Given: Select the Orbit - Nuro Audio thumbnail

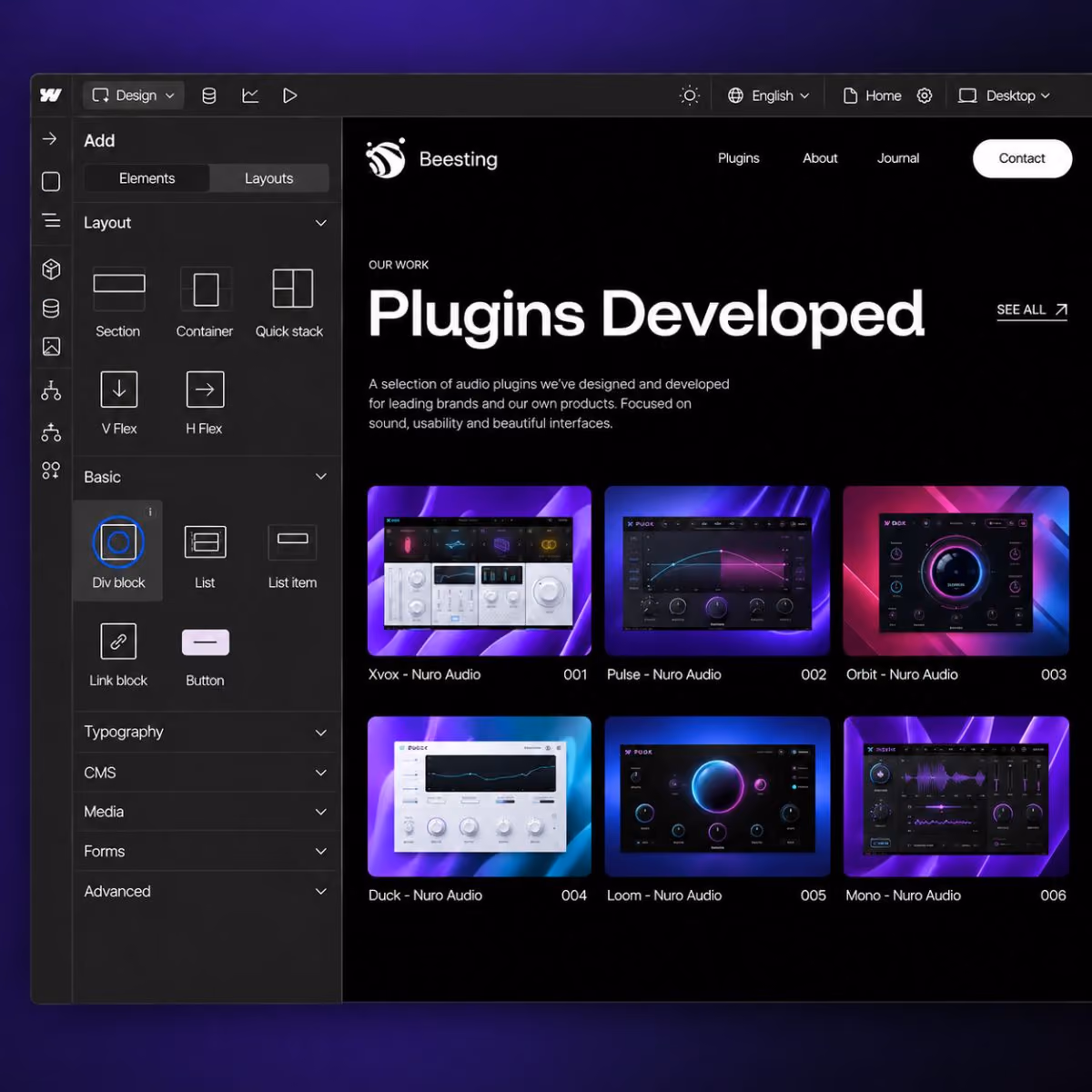Looking at the screenshot, I should pyautogui.click(x=955, y=571).
